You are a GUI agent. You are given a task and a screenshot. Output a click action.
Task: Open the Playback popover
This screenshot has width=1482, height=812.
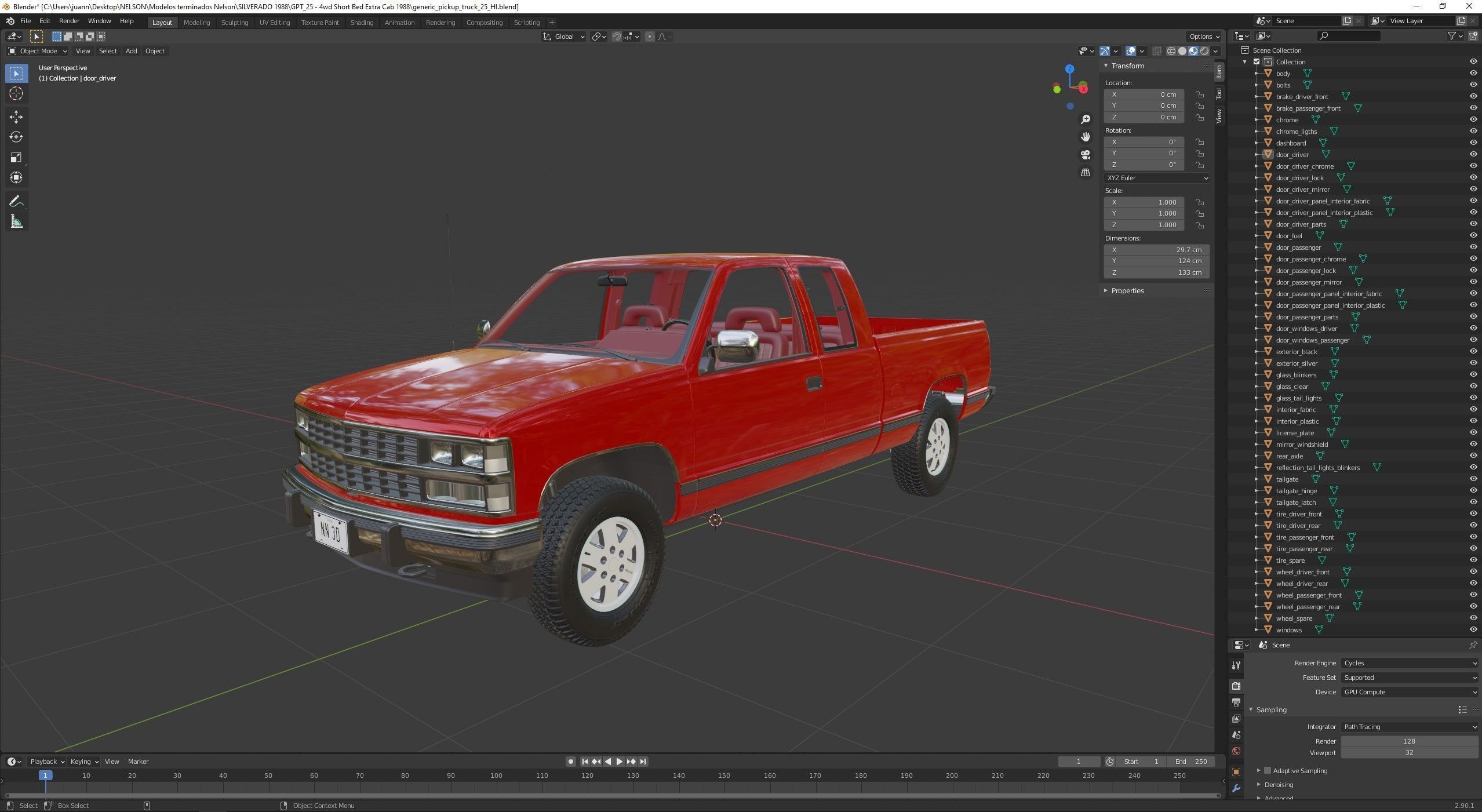click(46, 762)
